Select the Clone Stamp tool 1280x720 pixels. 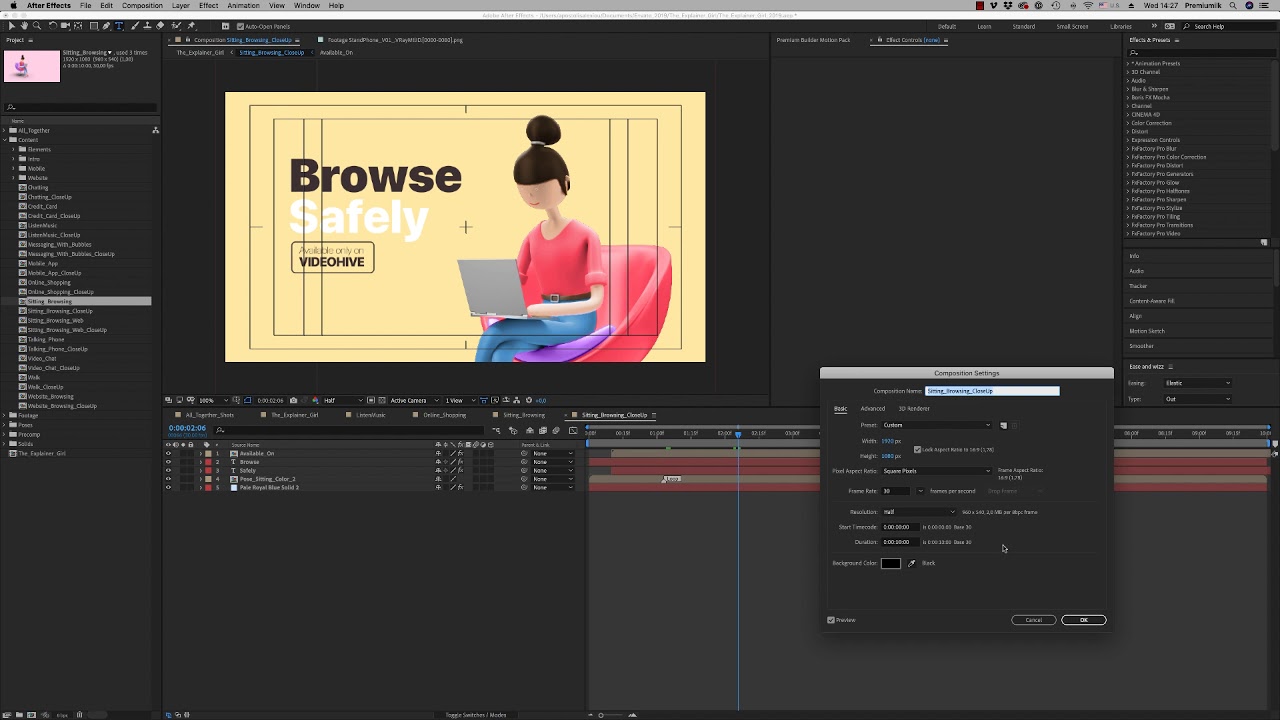point(147,26)
